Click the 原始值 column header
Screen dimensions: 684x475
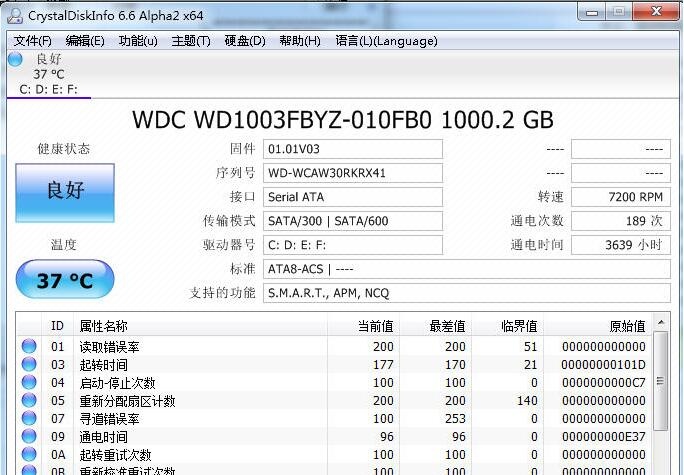coord(598,326)
